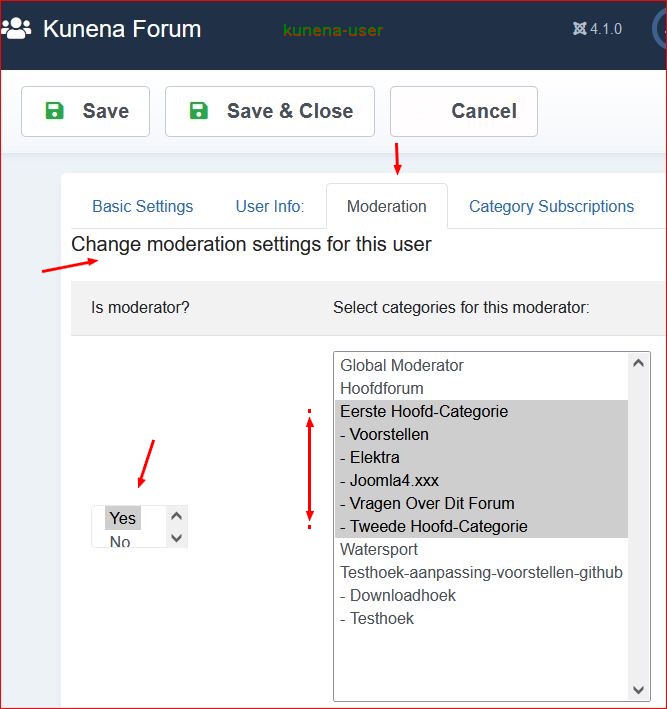Click the category list scrollbar down arrow
667x709 pixels.
tap(640, 689)
